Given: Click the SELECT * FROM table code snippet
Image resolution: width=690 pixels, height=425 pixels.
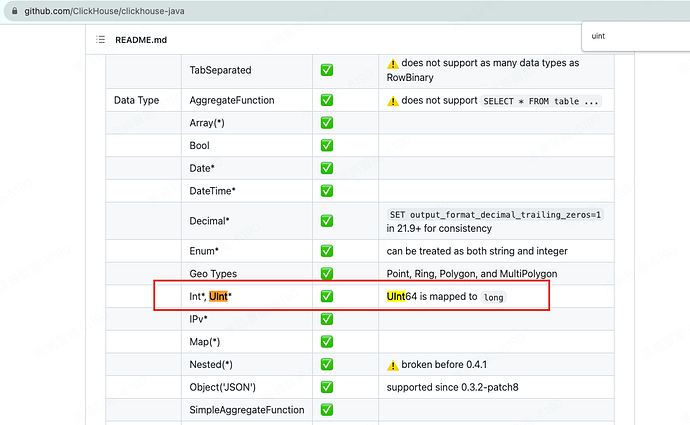Looking at the screenshot, I should (x=541, y=101).
